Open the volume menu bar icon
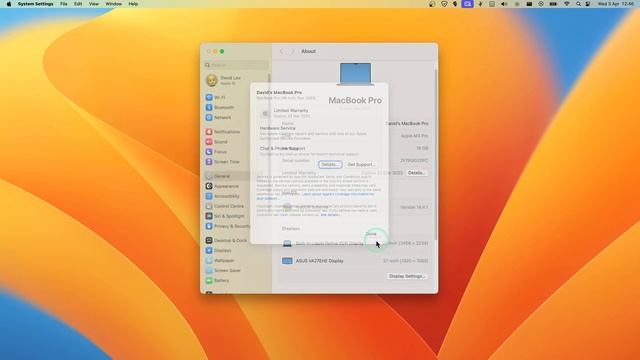The image size is (640, 360). pyautogui.click(x=504, y=4)
